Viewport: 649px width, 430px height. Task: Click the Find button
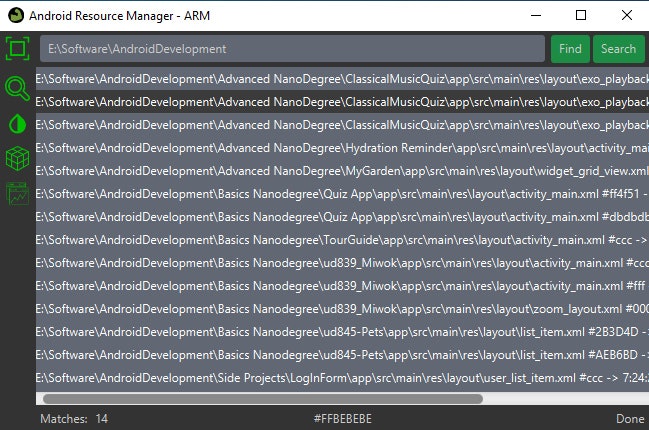[x=570, y=49]
